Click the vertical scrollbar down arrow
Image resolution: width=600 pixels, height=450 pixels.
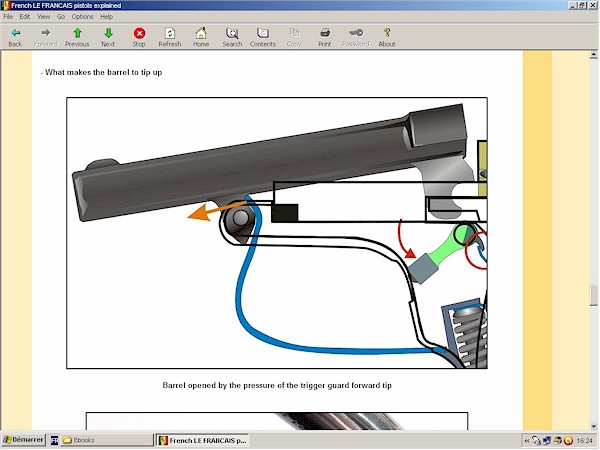(x=593, y=426)
